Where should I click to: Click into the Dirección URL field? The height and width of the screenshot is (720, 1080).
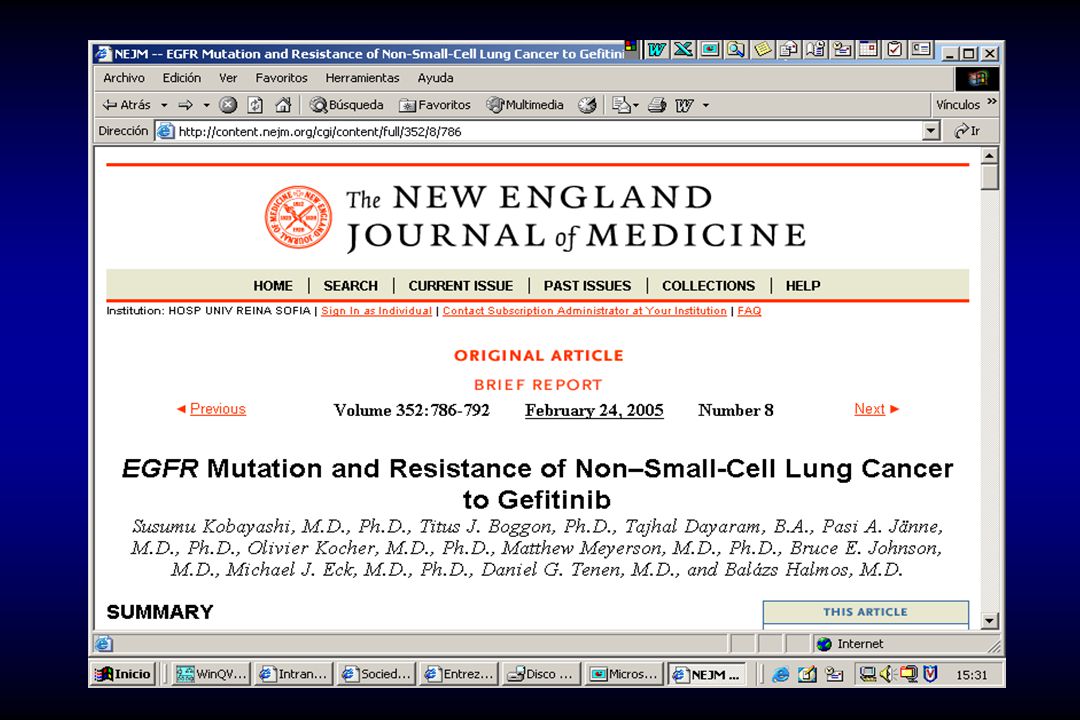tap(548, 131)
